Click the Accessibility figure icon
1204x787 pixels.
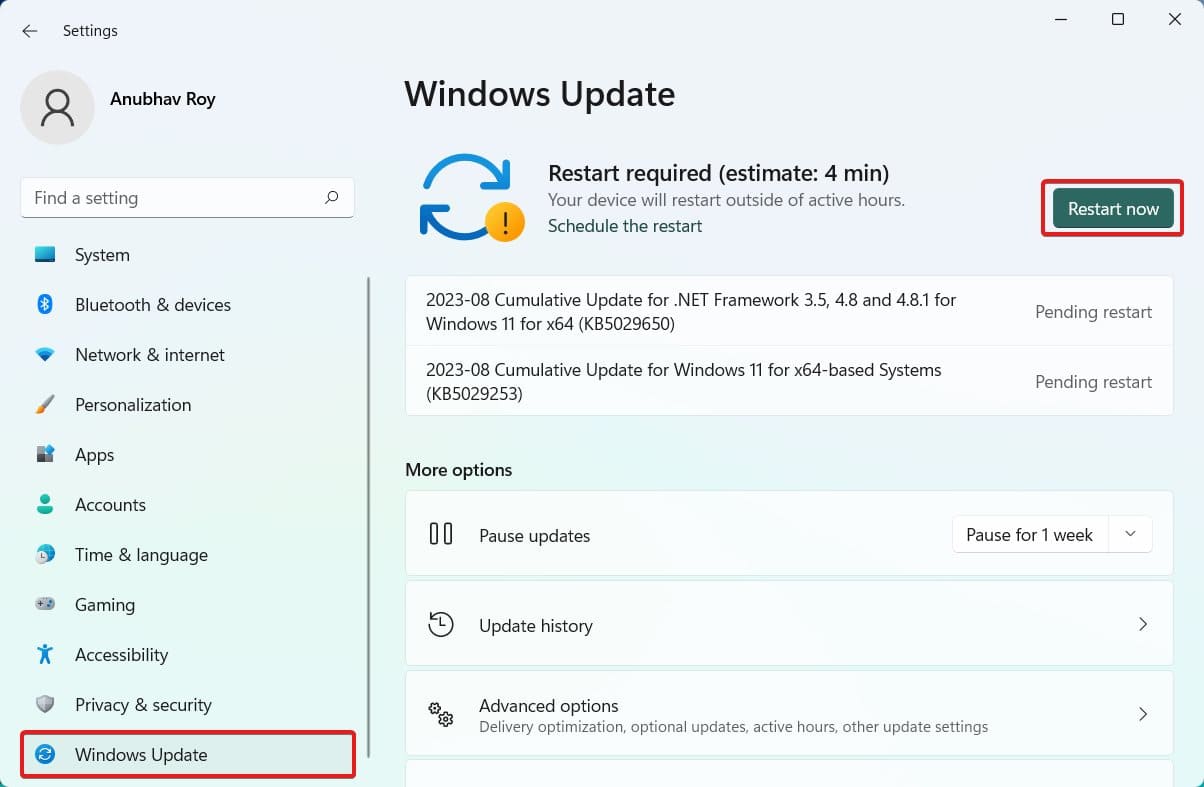pos(45,655)
